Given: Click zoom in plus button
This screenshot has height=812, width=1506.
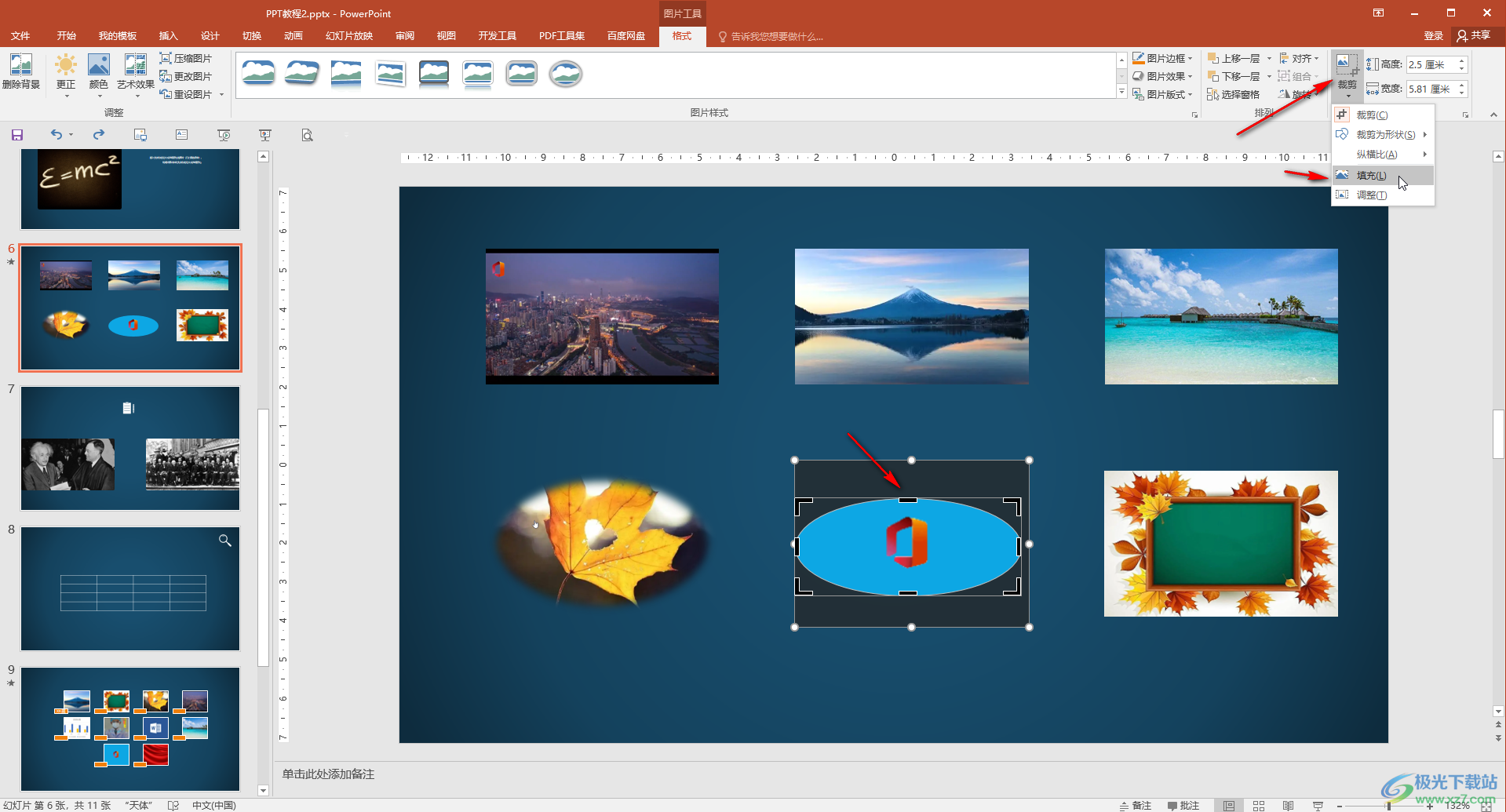Looking at the screenshot, I should point(1430,806).
